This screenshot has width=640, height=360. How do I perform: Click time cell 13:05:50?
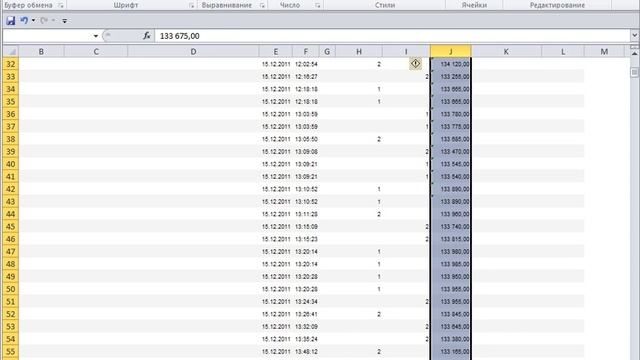click(x=306, y=139)
